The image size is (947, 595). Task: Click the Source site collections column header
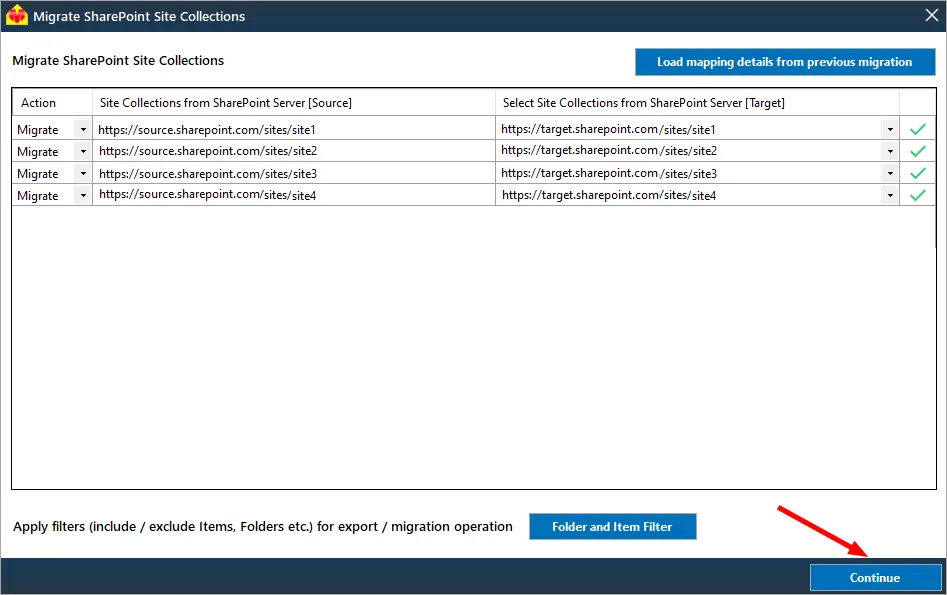(294, 103)
